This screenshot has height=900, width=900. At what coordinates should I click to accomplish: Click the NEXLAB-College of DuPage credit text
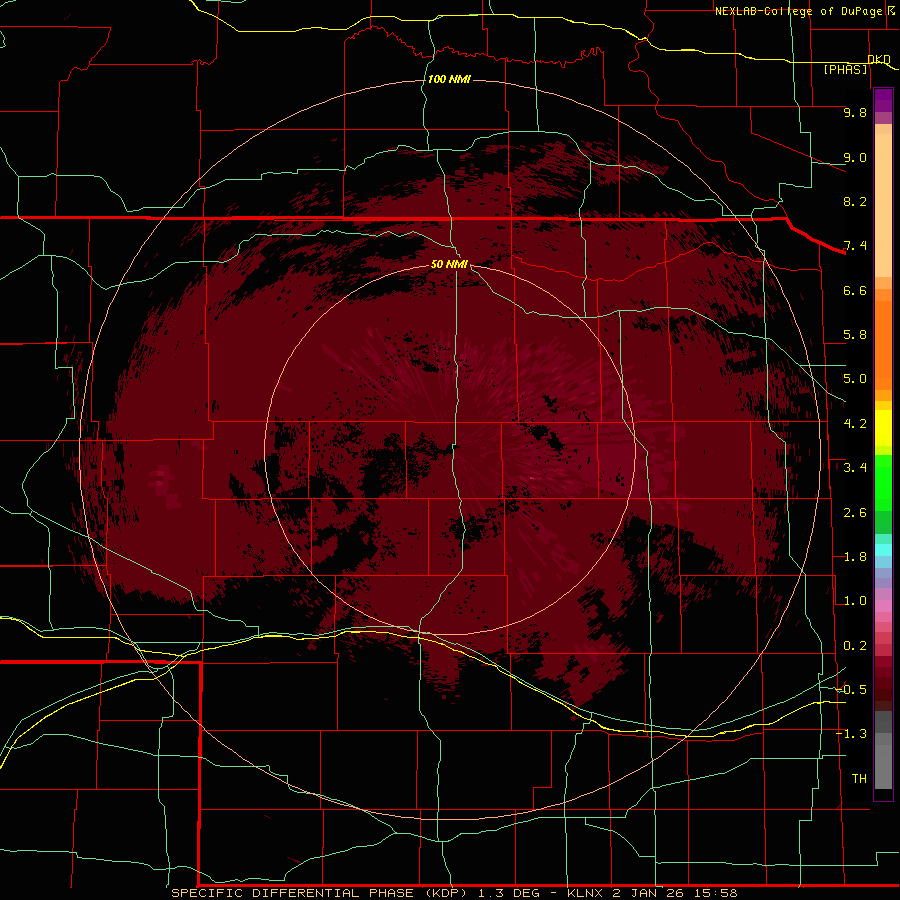(798, 11)
